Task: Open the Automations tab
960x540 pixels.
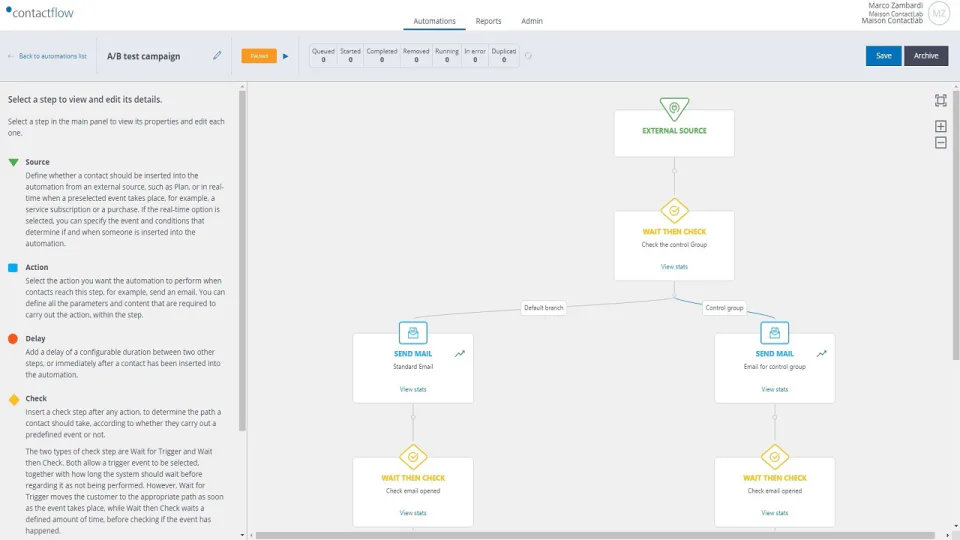Action: point(434,21)
